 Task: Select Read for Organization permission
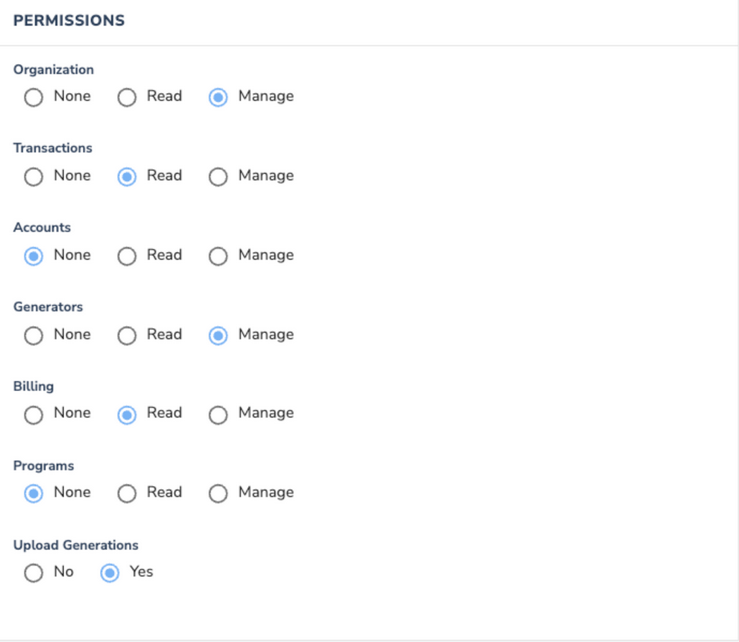127,98
